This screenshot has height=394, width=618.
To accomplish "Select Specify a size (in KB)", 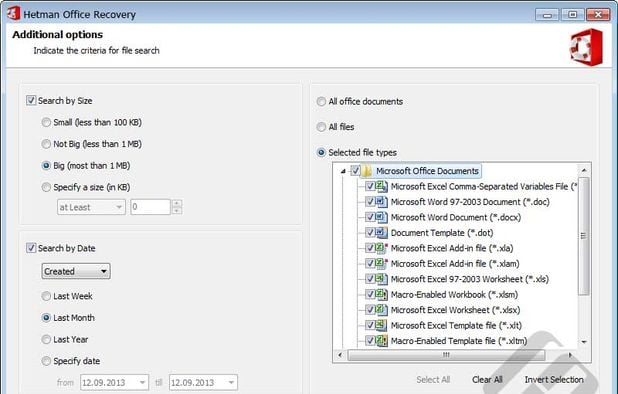I will (x=46, y=187).
